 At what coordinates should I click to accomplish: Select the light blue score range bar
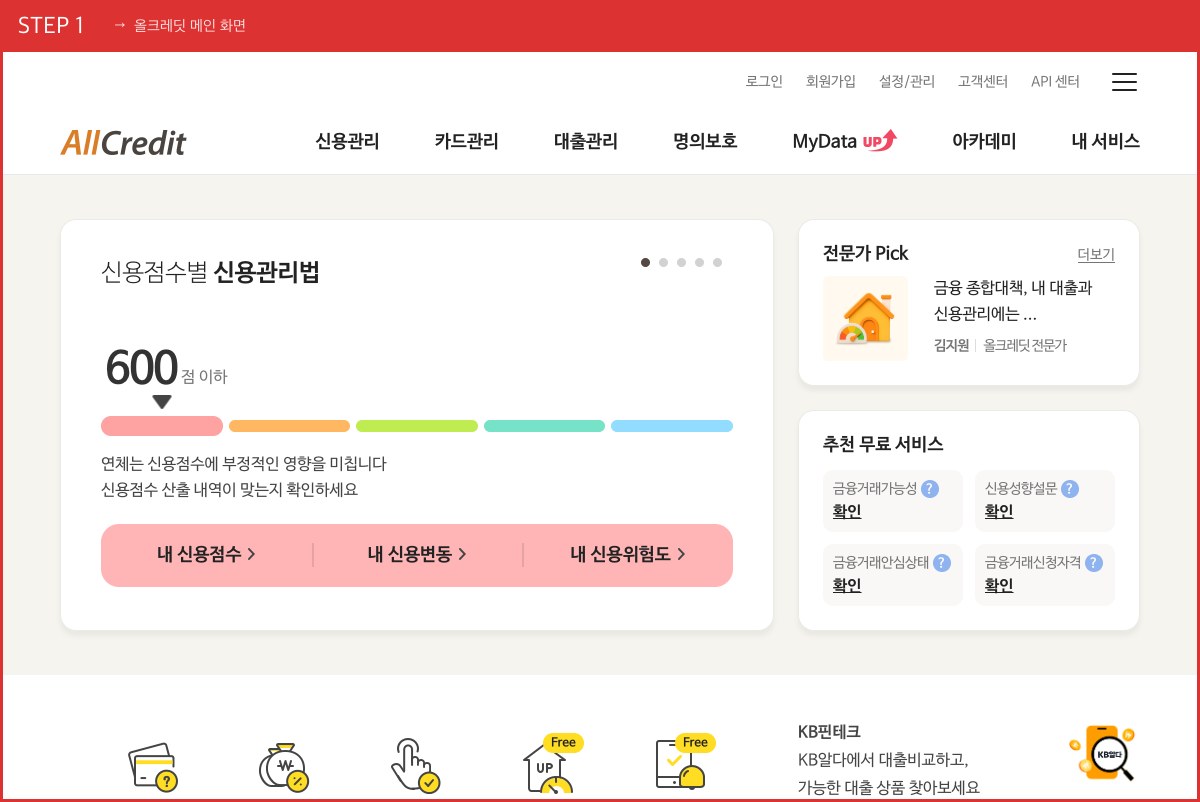click(x=672, y=426)
